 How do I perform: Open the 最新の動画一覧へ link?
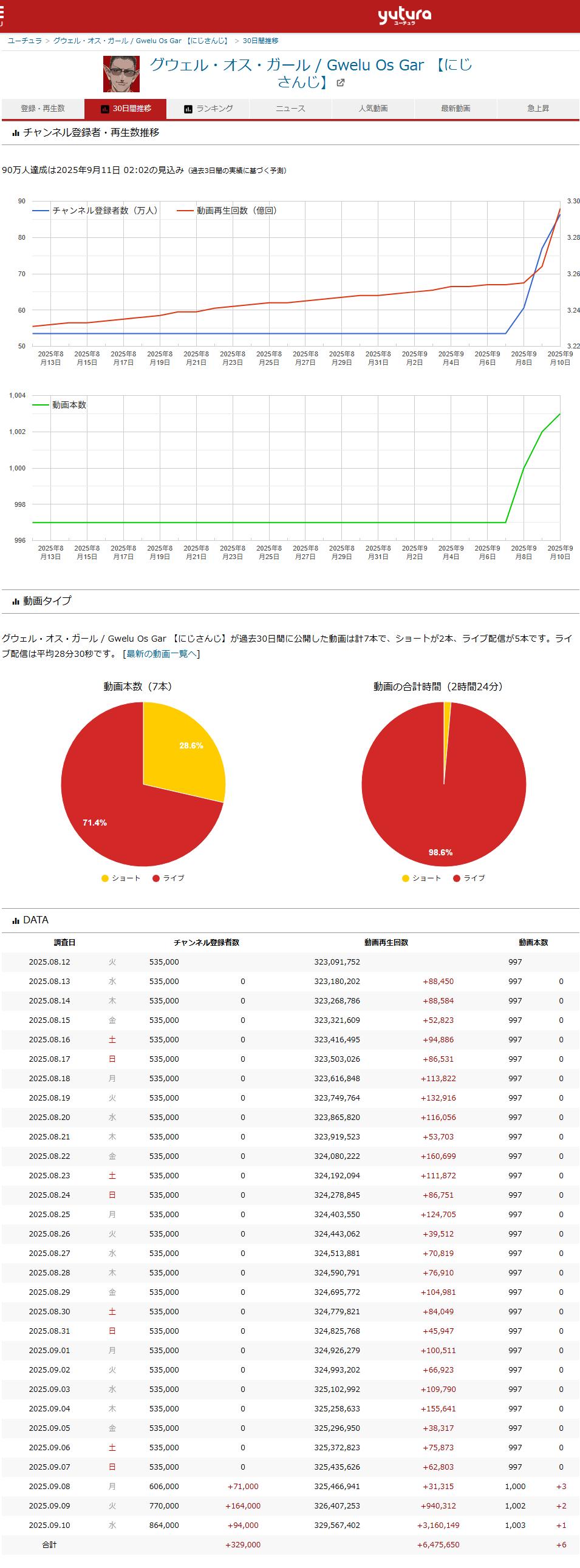(x=162, y=654)
